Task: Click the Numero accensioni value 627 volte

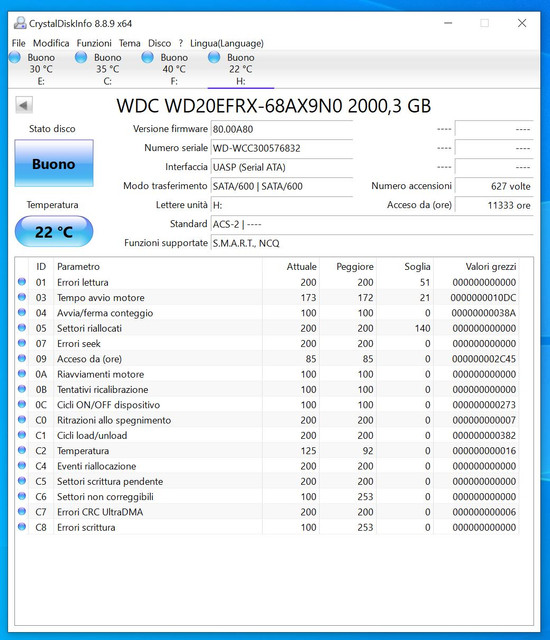Action: (x=494, y=186)
